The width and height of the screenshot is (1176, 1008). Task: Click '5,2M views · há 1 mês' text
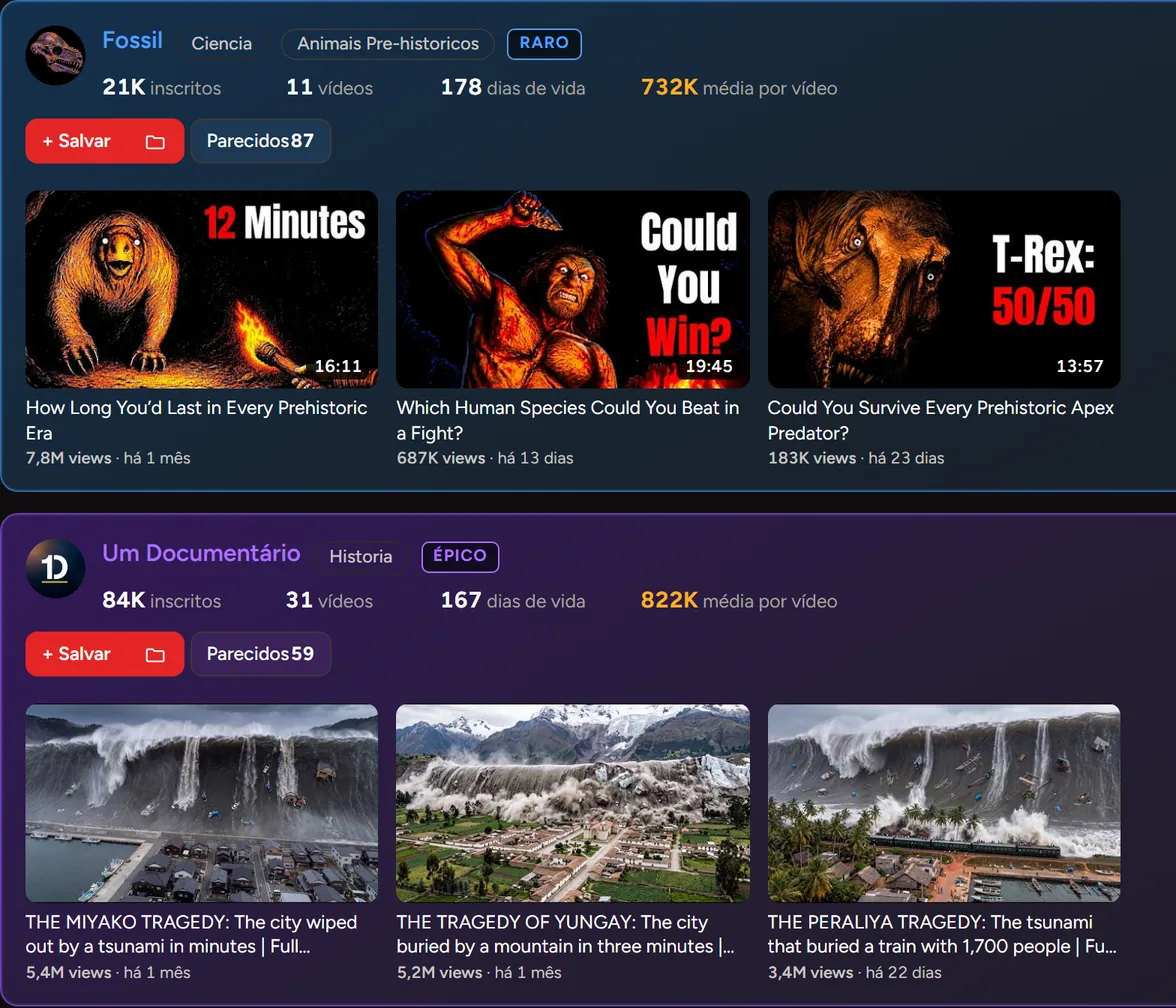click(479, 973)
